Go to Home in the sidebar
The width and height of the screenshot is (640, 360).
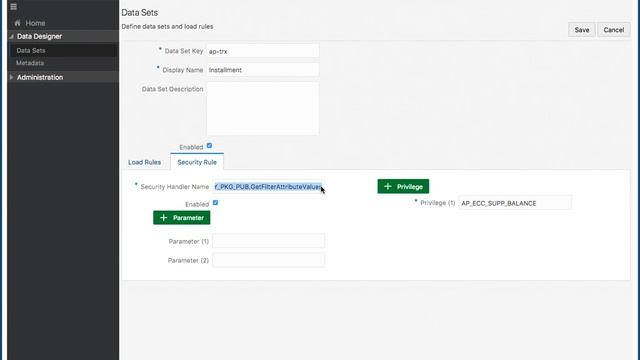[35, 23]
